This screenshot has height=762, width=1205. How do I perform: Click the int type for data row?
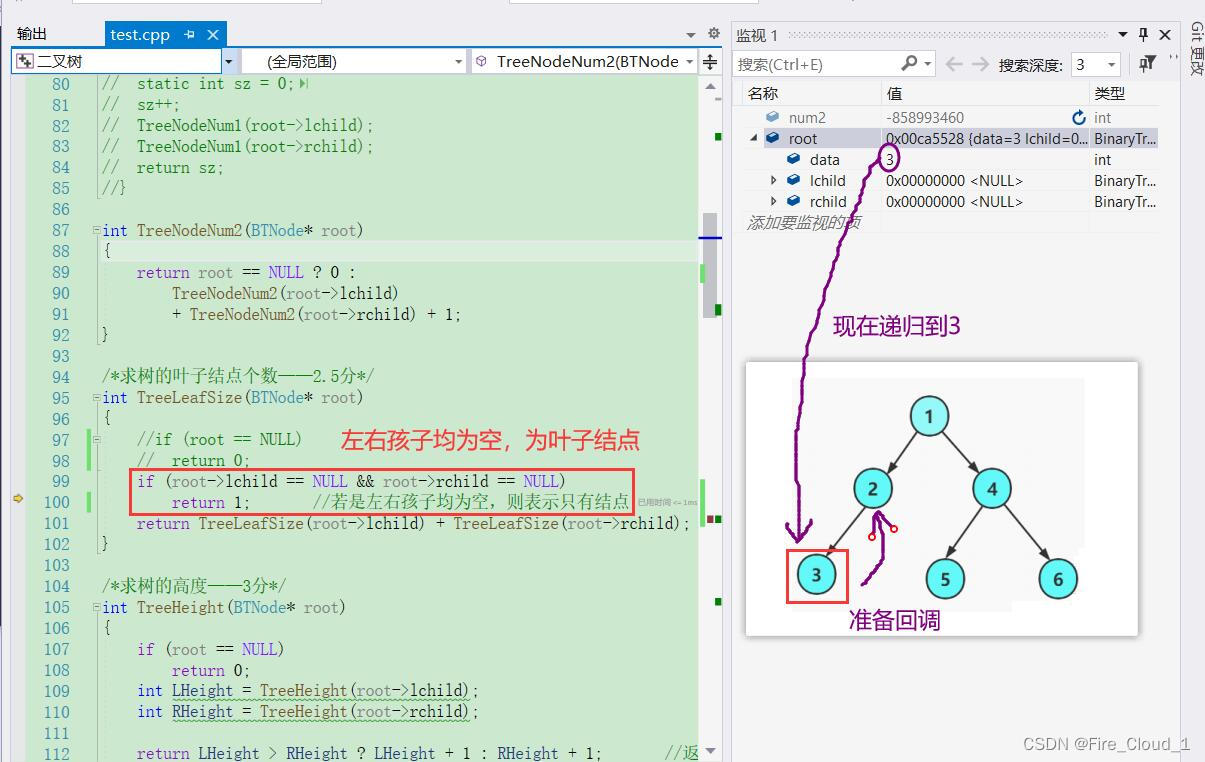(x=1102, y=160)
